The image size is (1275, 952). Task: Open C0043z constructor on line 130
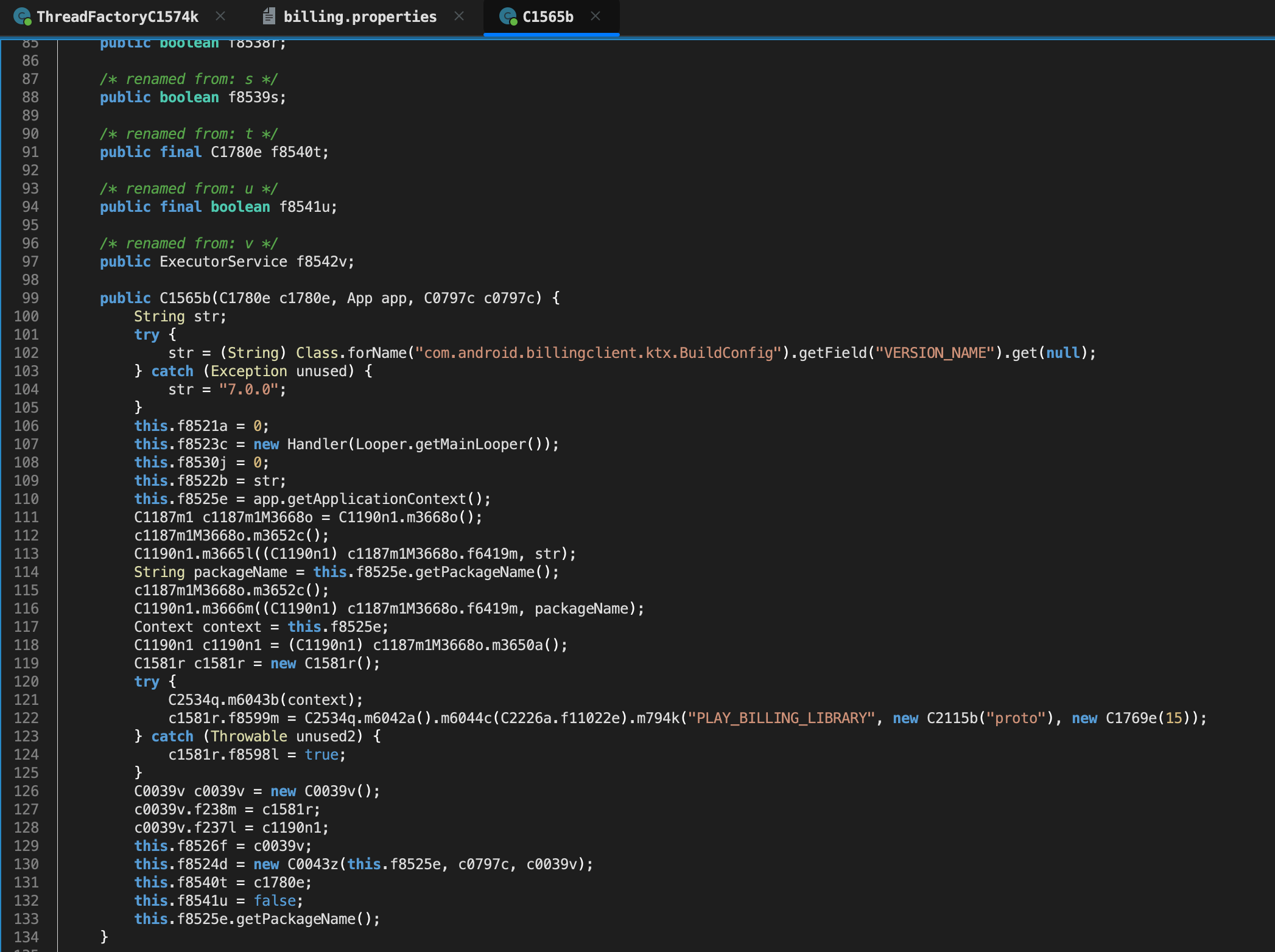(x=313, y=864)
